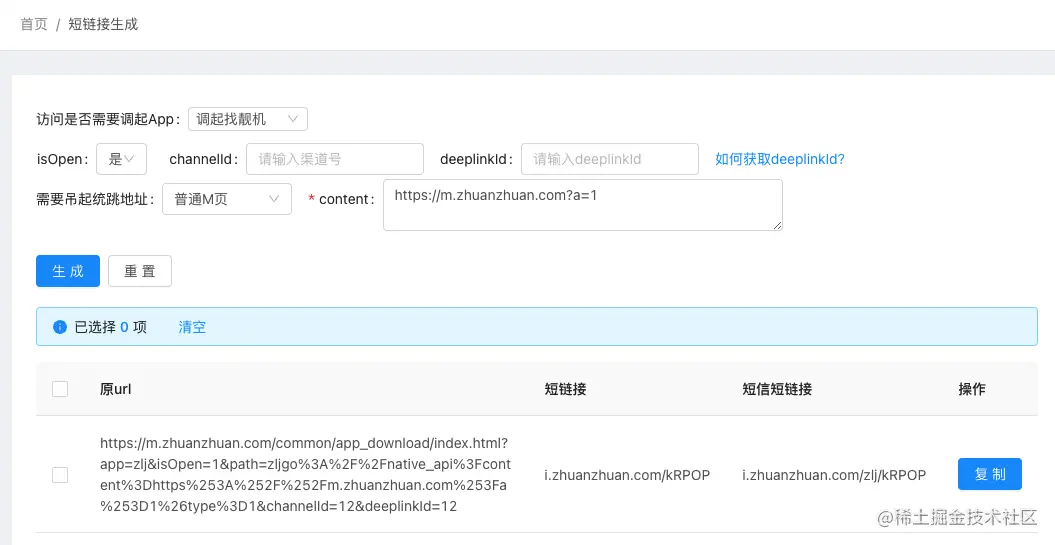The width and height of the screenshot is (1055, 545).
Task: Focus the channelId input field
Action: coord(335,159)
